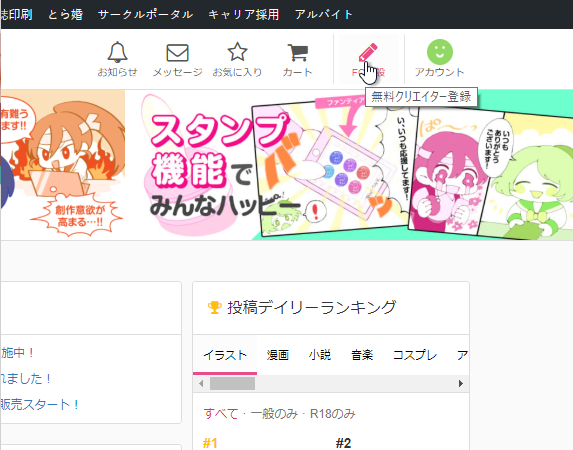573x450 pixels.
Task: Click the news link ending 販売スタート！
Action: [x=39, y=404]
